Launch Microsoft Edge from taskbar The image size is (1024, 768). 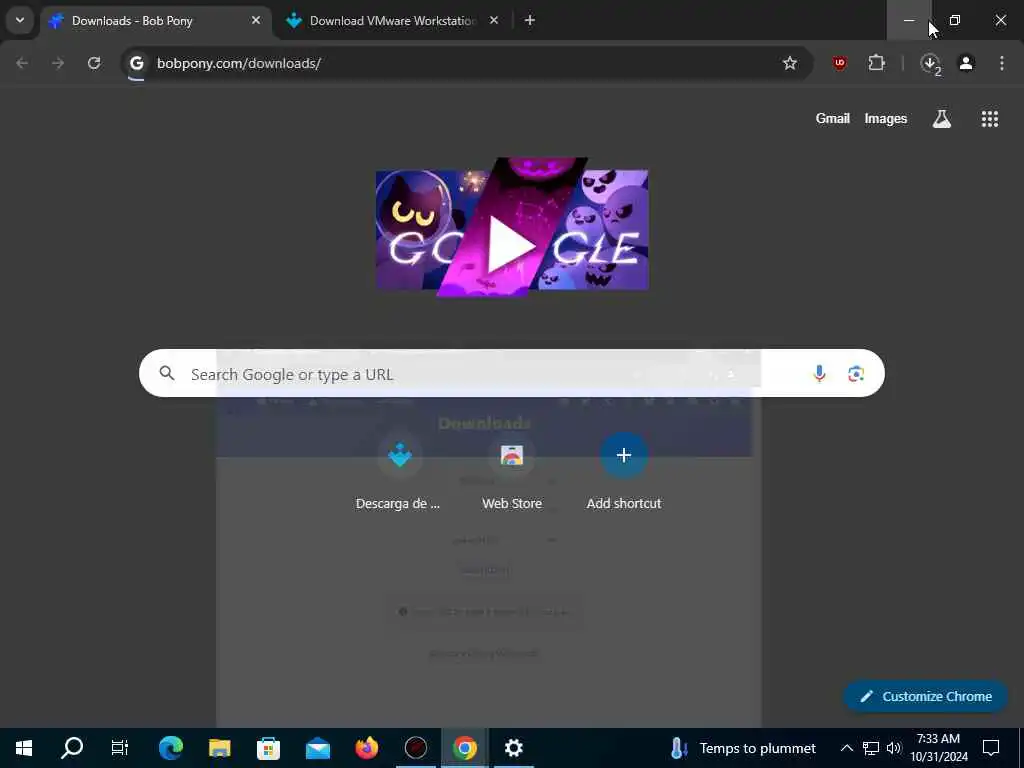170,748
